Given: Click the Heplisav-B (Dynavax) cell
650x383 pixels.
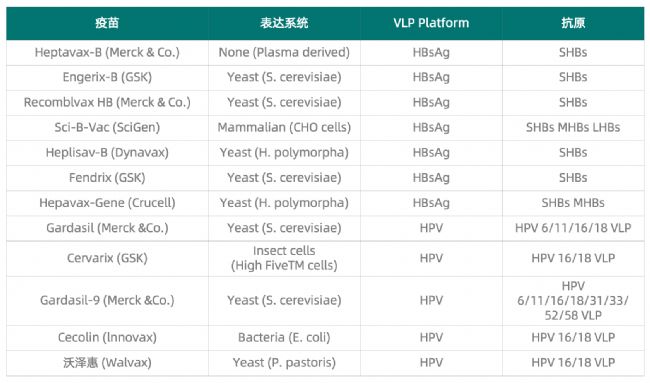Looking at the screenshot, I should click(x=107, y=153).
